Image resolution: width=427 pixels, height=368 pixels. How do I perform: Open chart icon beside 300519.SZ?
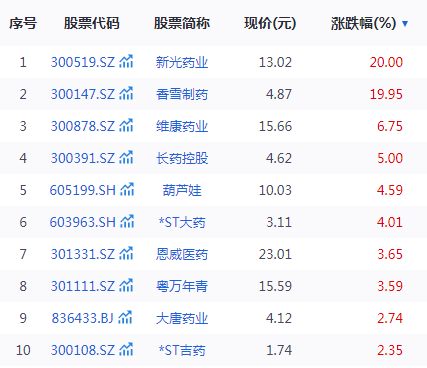point(126,62)
